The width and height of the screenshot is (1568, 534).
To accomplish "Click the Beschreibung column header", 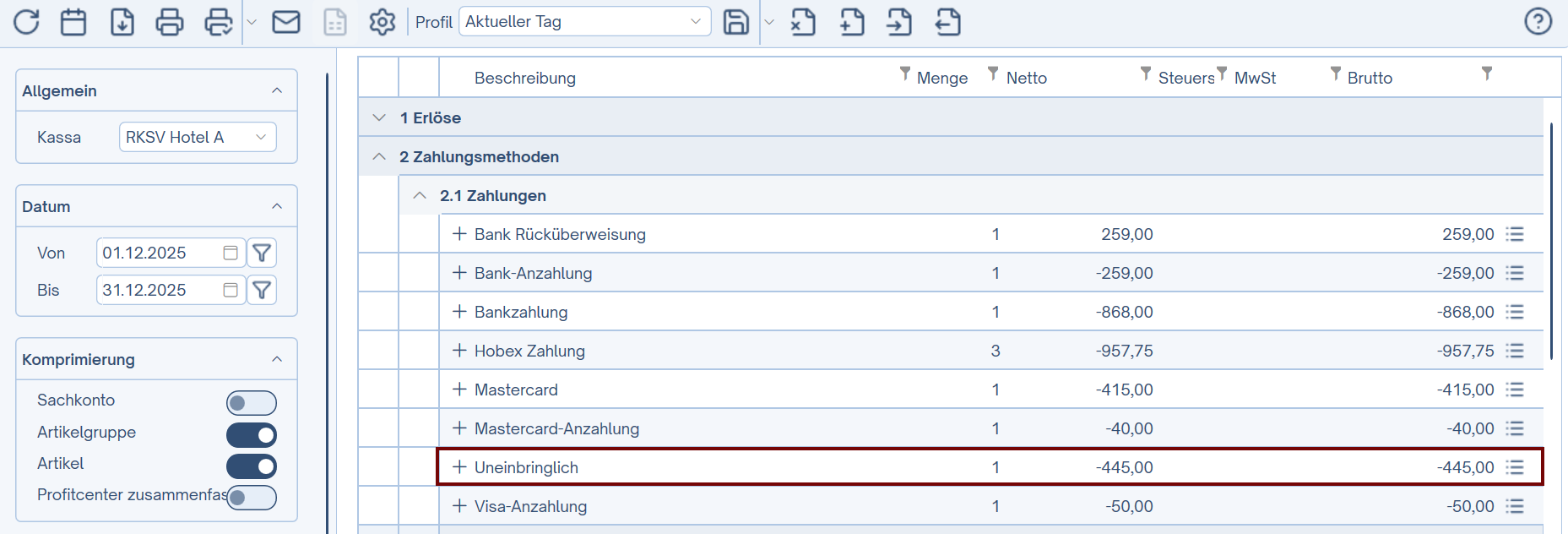I will click(524, 78).
